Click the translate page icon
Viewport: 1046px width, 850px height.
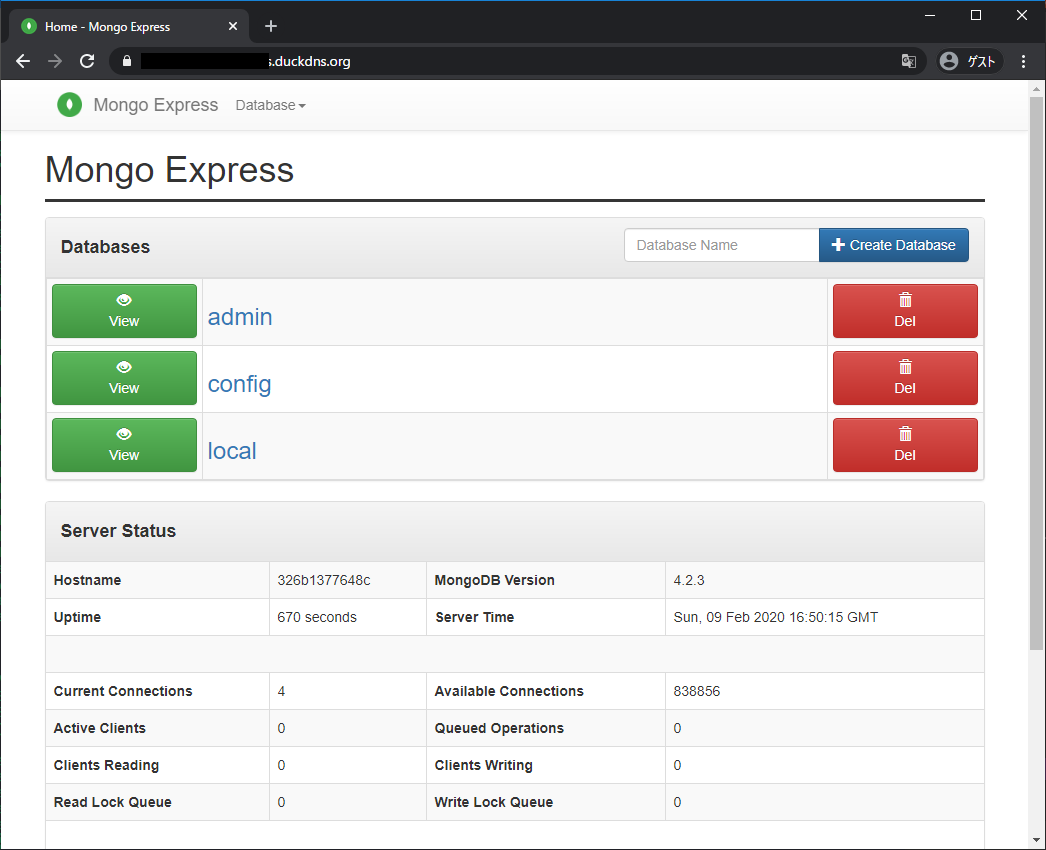click(x=908, y=61)
